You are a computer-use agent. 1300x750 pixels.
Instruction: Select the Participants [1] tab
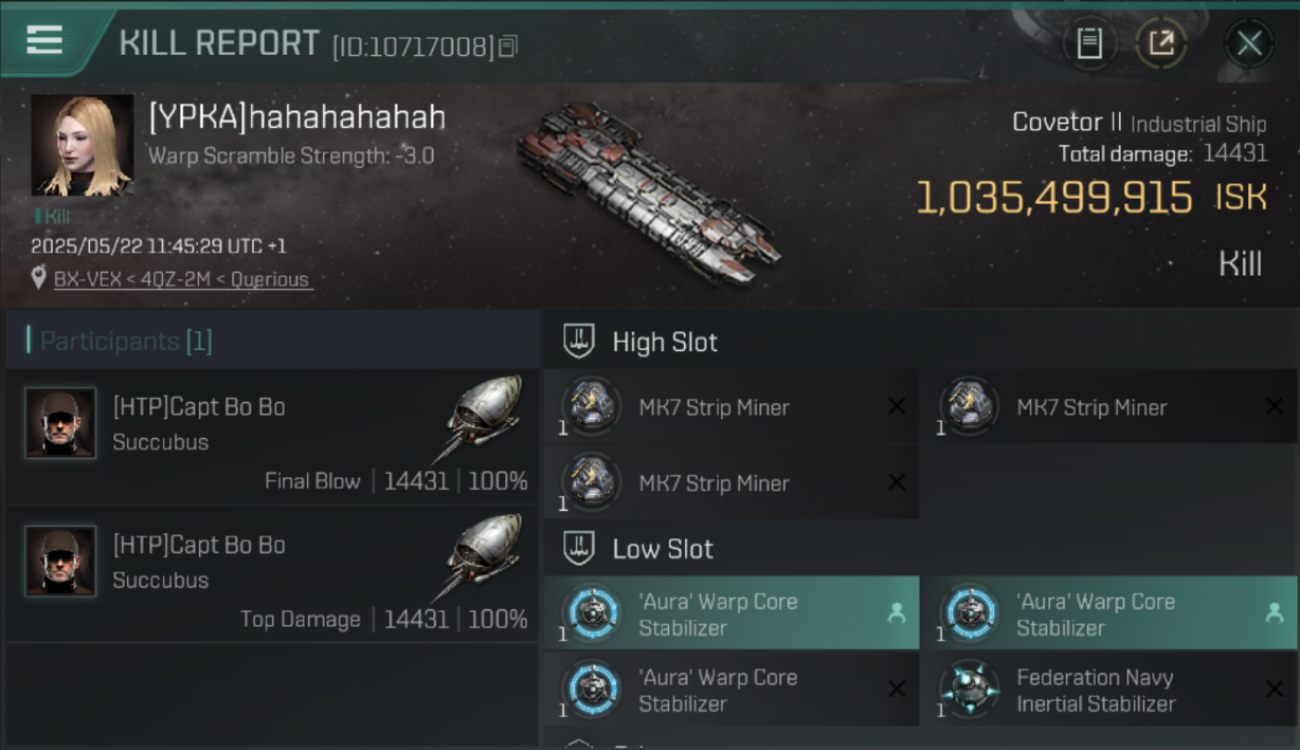tap(126, 341)
